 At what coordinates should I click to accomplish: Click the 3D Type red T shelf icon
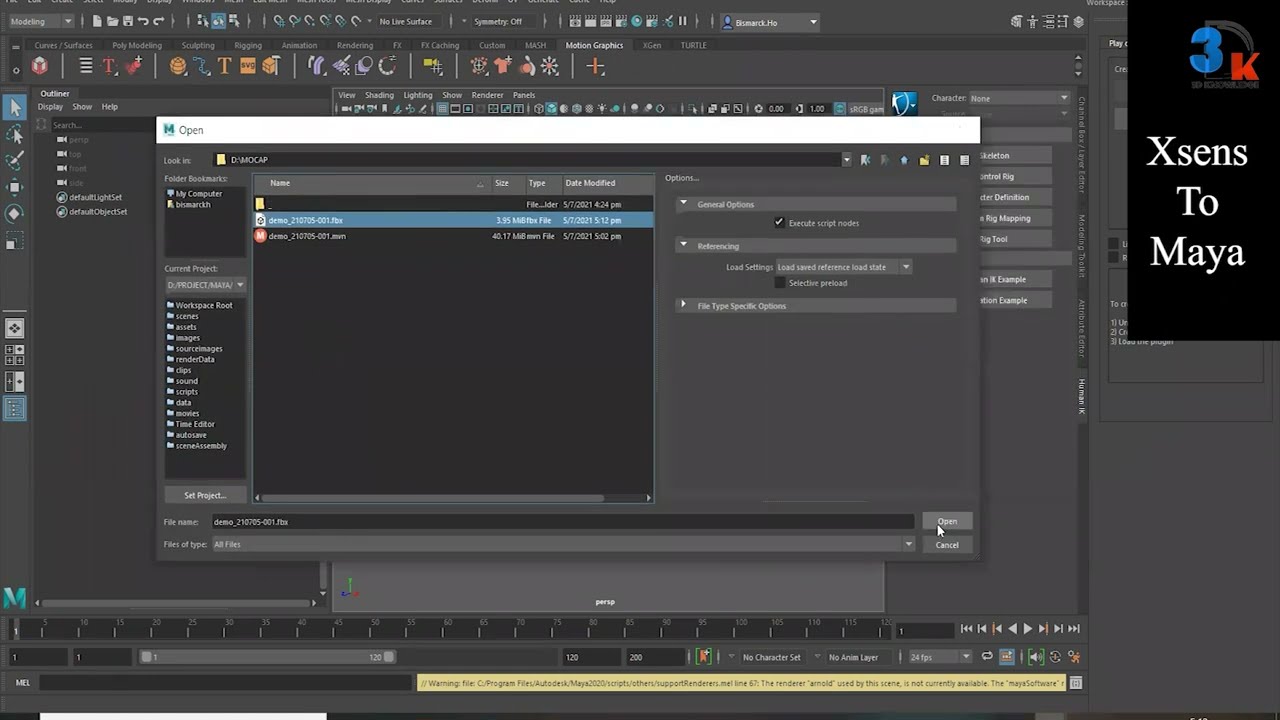109,66
